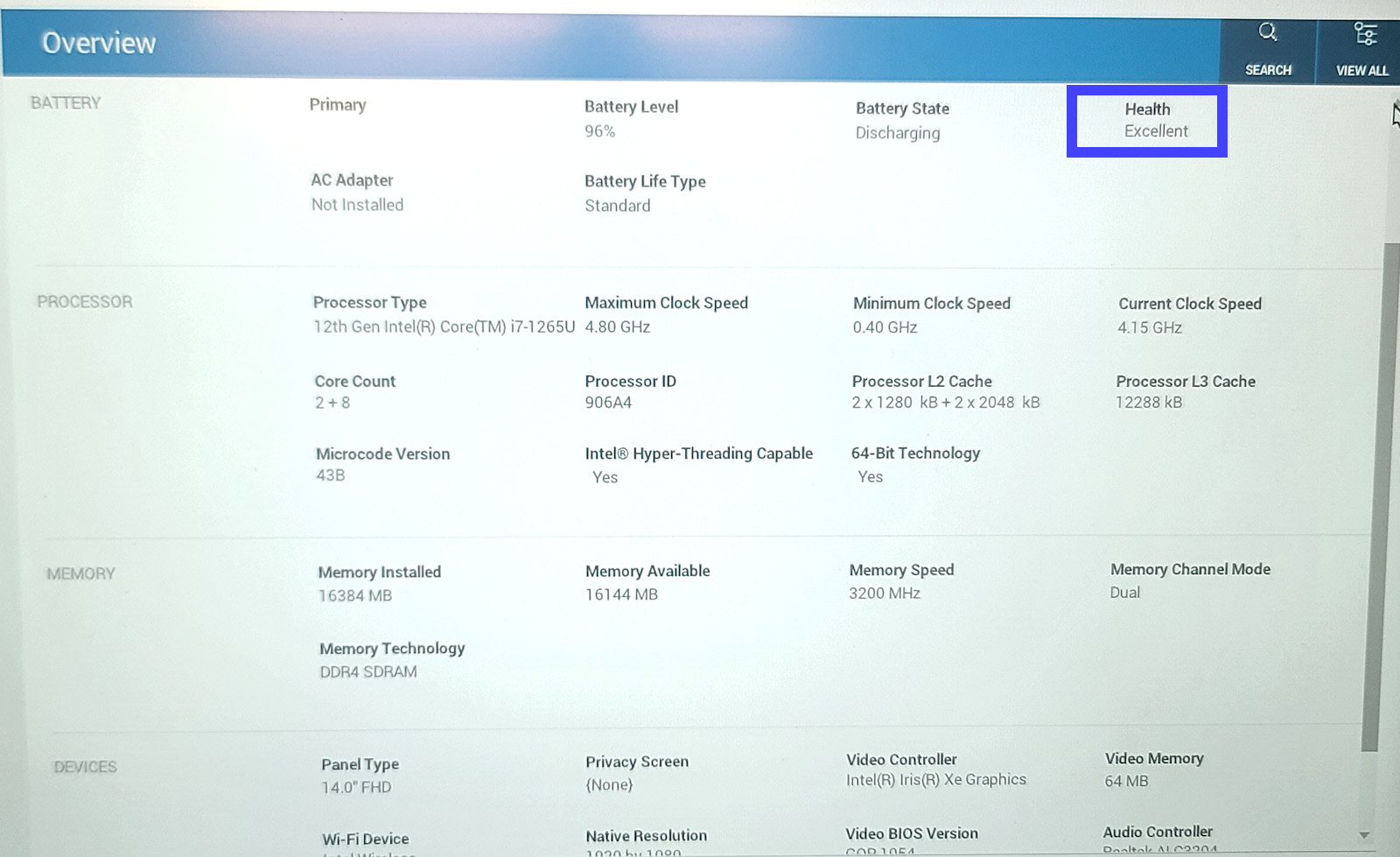Select the BATTERY section label

coord(66,102)
